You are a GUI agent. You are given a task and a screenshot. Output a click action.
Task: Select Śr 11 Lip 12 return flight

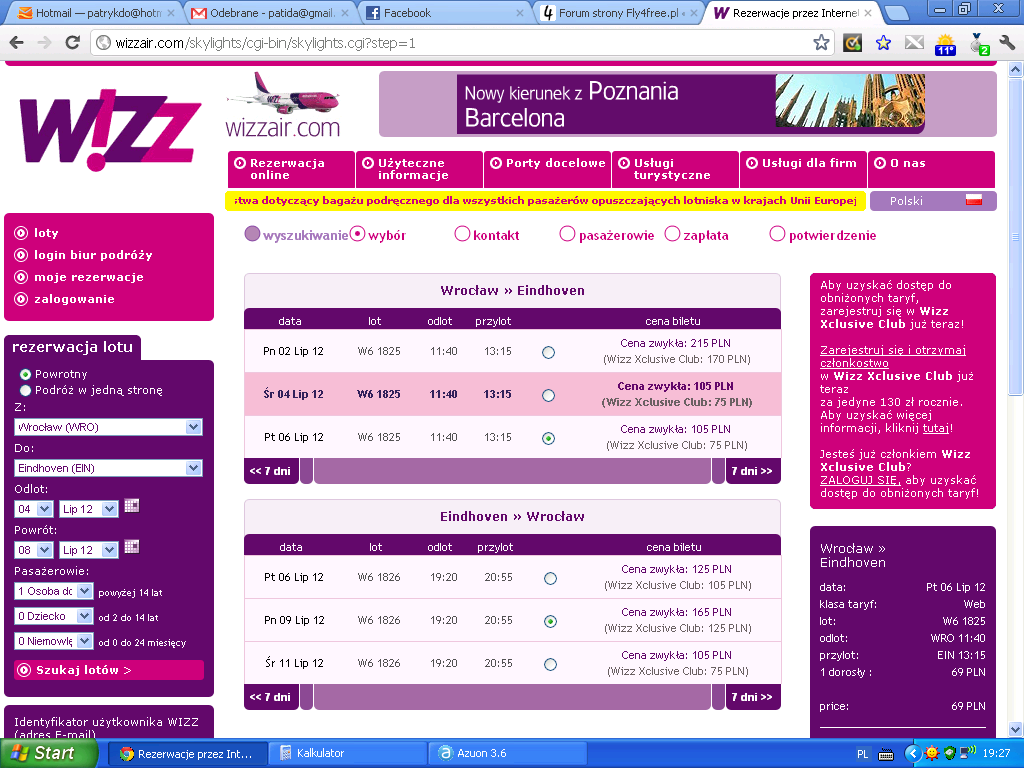[551, 665]
